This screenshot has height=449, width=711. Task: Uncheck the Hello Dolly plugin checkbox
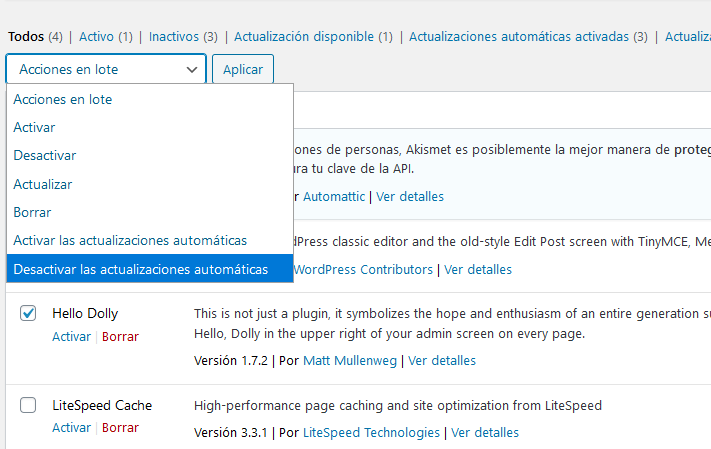[29, 314]
